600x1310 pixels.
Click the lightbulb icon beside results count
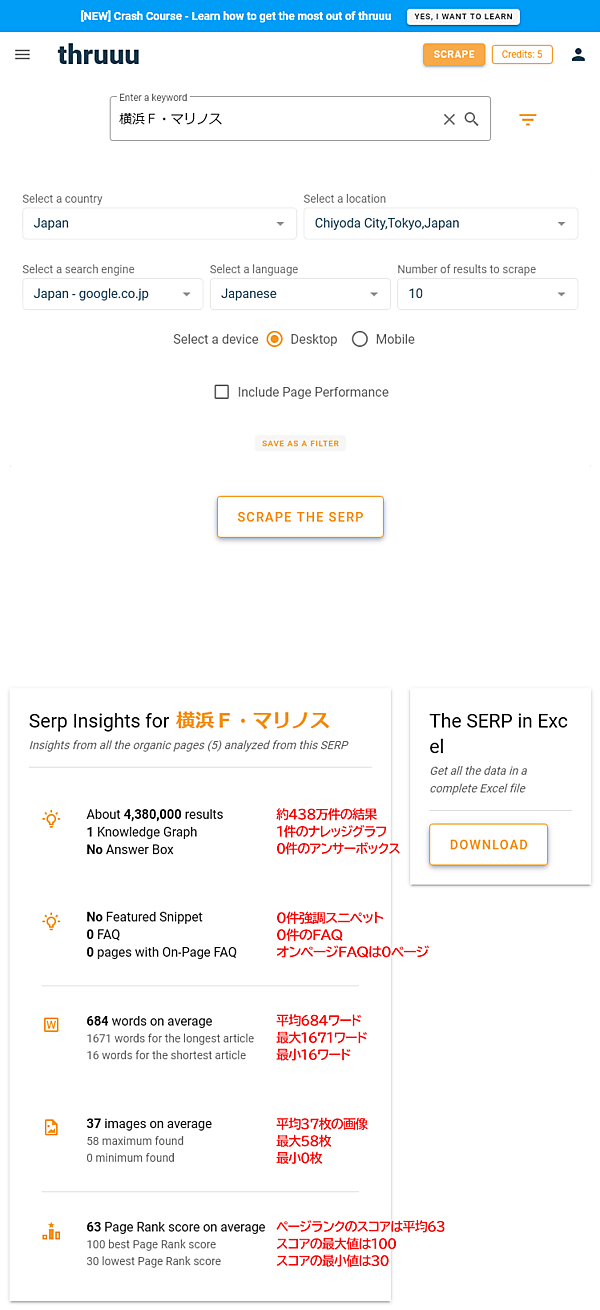point(51,819)
